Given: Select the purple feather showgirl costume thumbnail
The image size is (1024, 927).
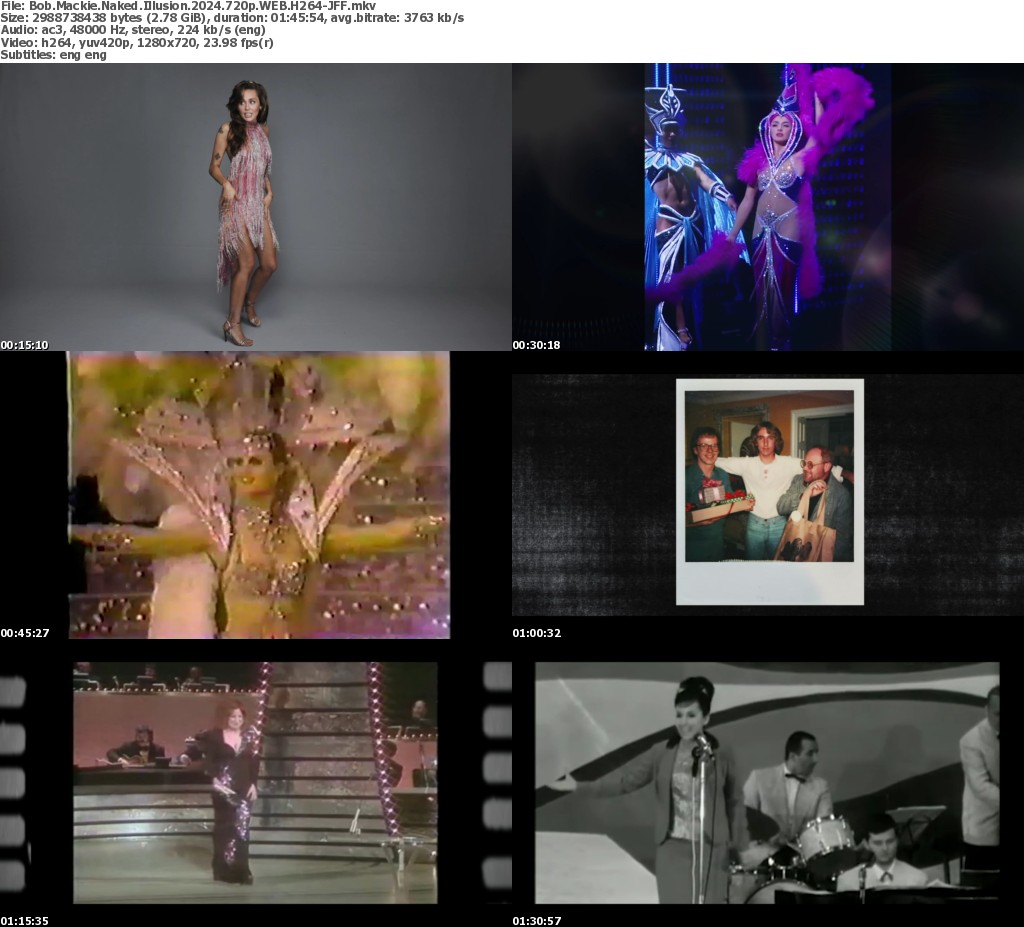Looking at the screenshot, I should click(768, 207).
